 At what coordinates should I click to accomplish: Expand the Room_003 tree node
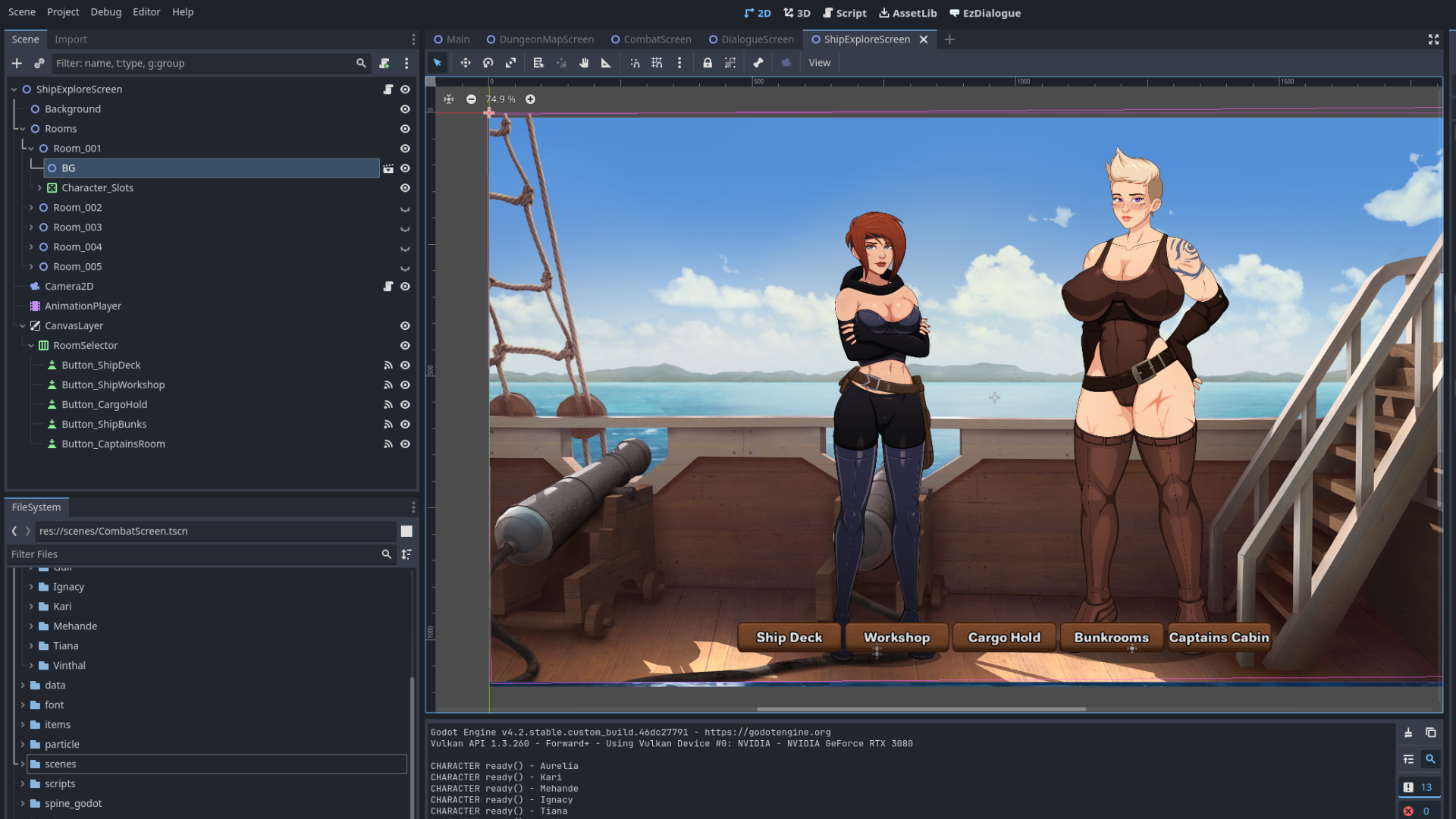(31, 227)
